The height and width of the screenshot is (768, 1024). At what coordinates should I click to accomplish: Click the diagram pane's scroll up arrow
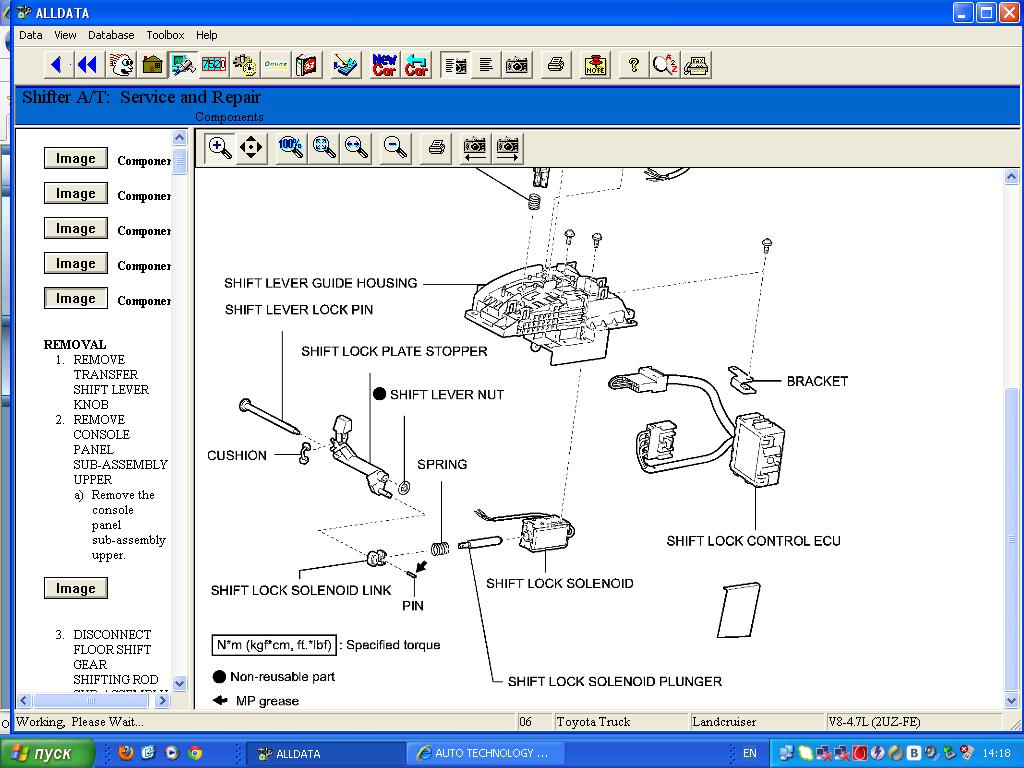(x=1011, y=176)
